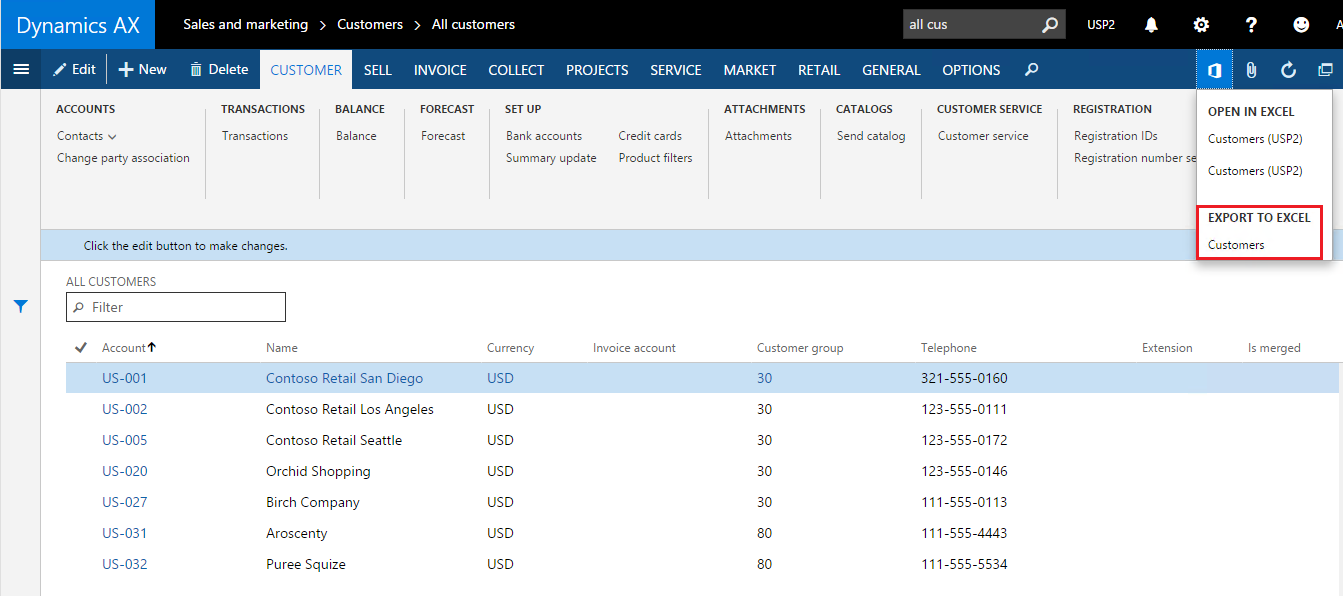This screenshot has width=1343, height=596.
Task: Open Forecast under the FORECAST group
Action: click(443, 136)
